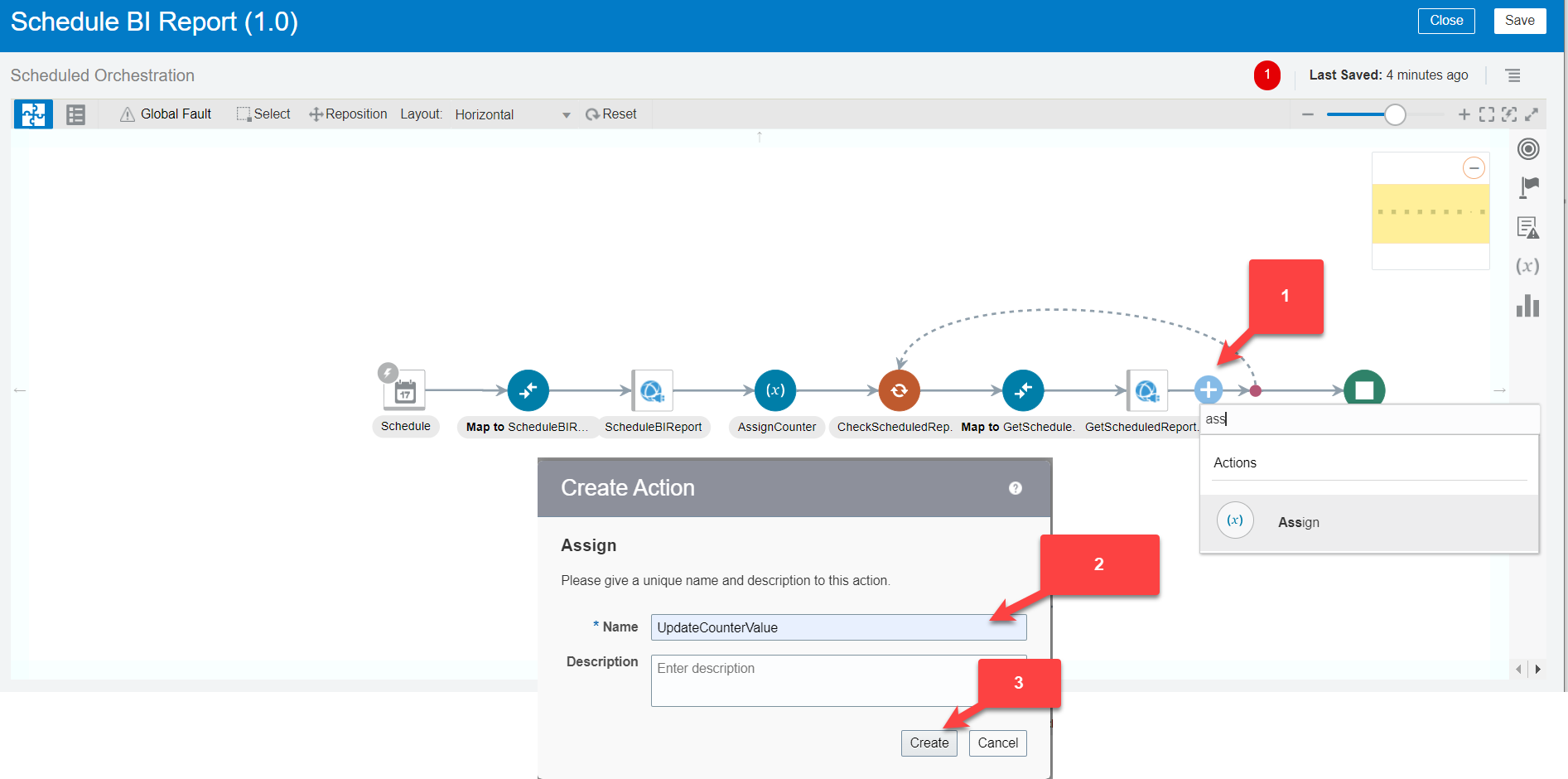Screen dimensions: 1568x779
Task: Click the Description text field
Action: pos(838,680)
